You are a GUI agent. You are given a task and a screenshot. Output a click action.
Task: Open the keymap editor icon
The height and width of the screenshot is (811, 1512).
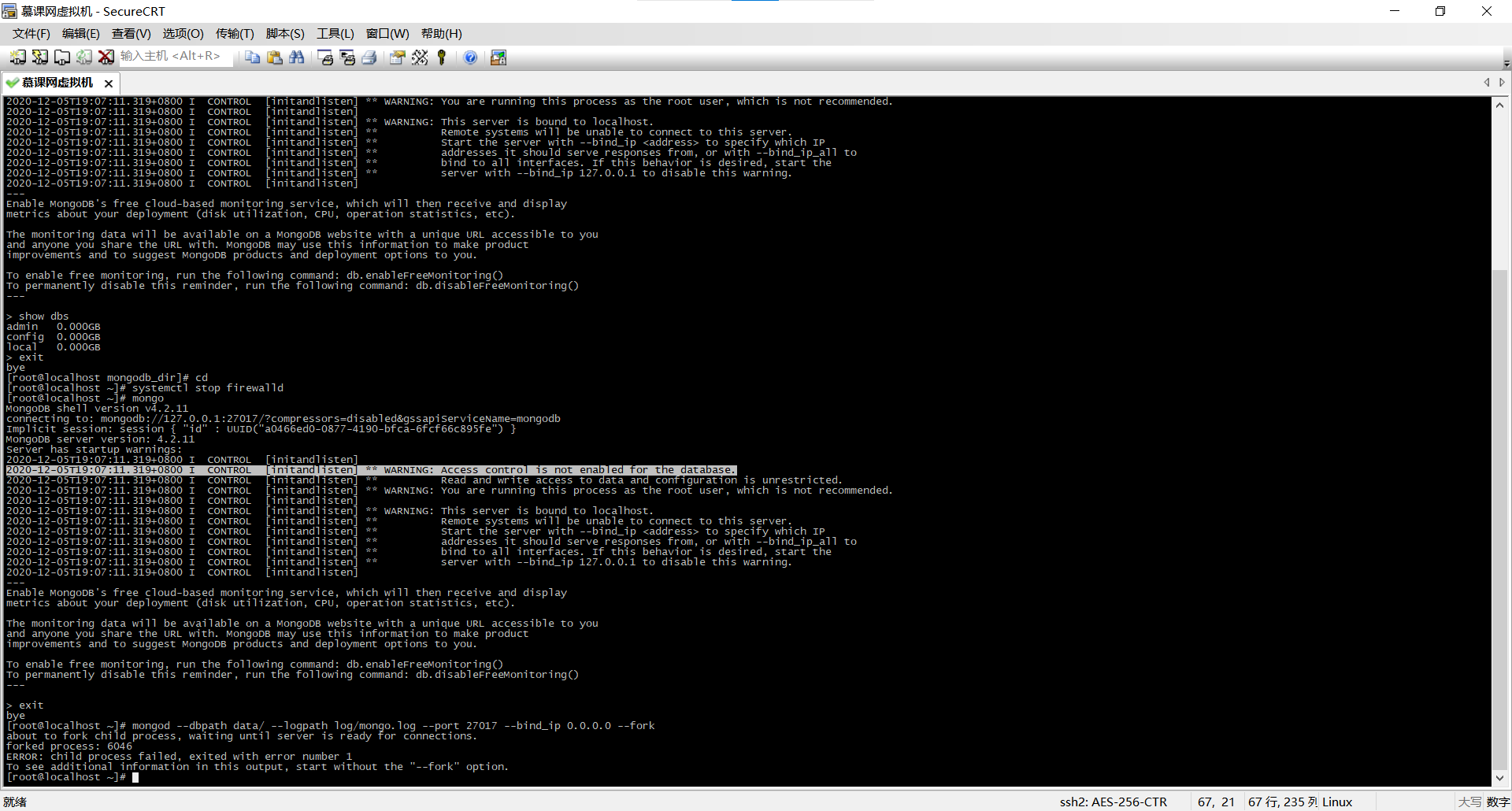tap(420, 57)
